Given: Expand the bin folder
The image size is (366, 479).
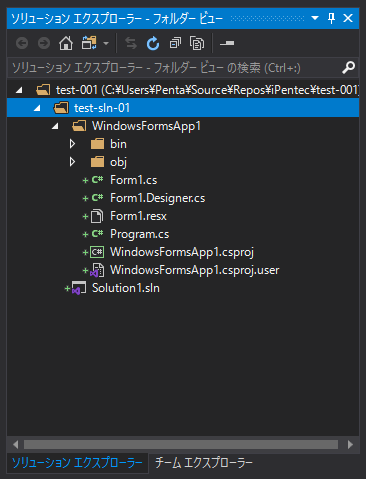Looking at the screenshot, I should (x=72, y=144).
